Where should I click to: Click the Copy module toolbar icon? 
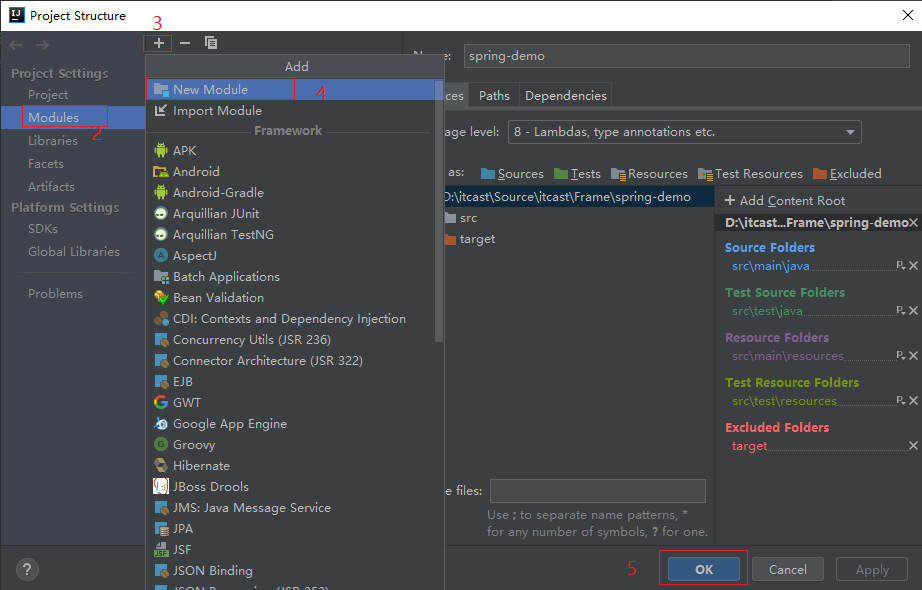211,43
